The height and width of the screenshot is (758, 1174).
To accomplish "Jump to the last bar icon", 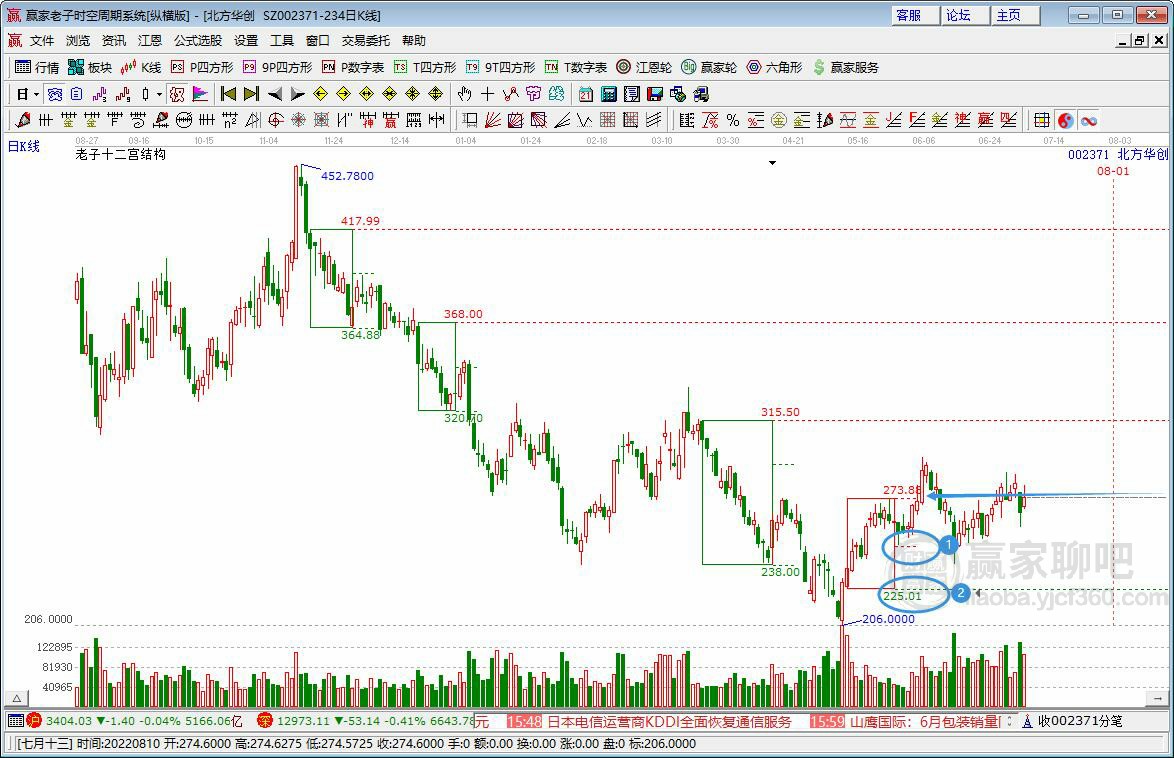I will pos(251,94).
